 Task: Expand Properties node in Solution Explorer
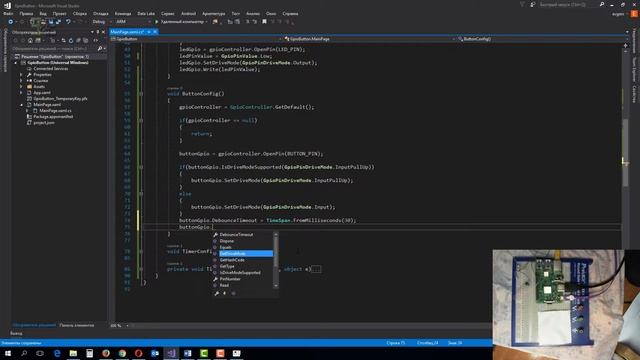[x=21, y=75]
